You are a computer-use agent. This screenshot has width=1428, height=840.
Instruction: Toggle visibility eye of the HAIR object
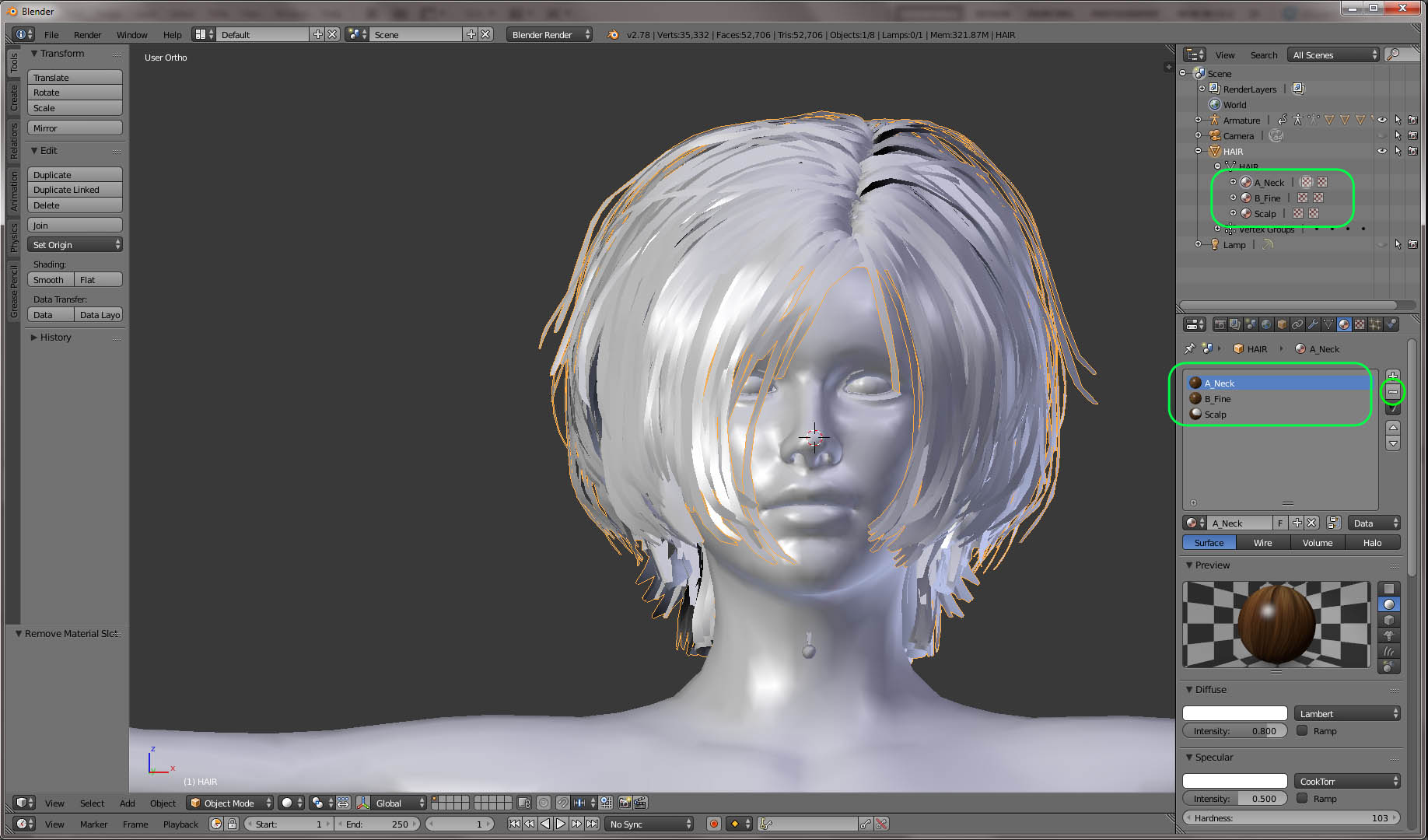(1382, 151)
